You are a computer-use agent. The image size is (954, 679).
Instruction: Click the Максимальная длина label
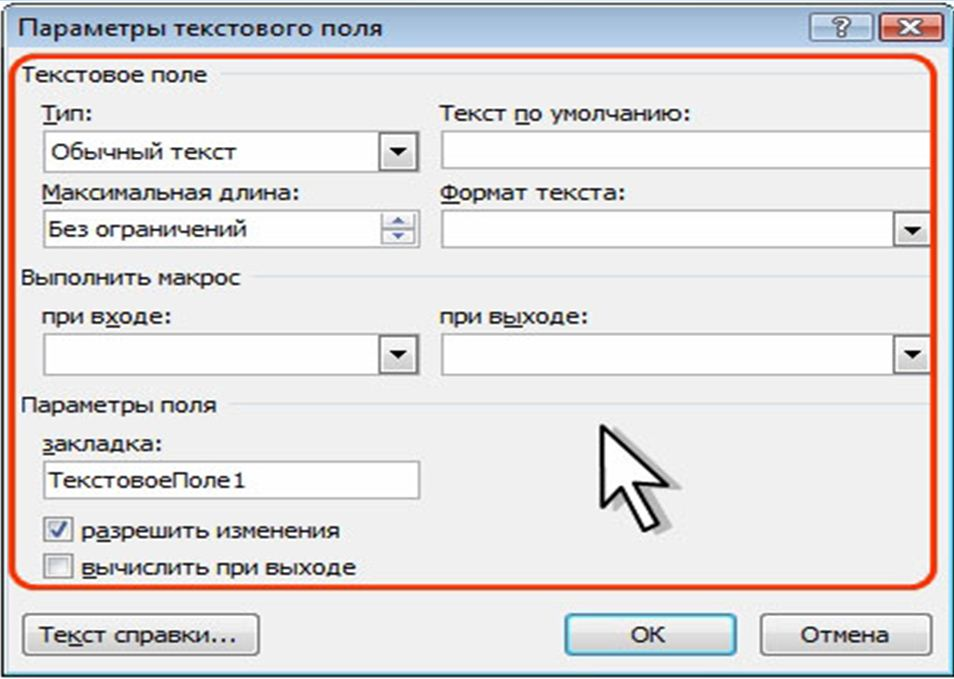click(171, 193)
